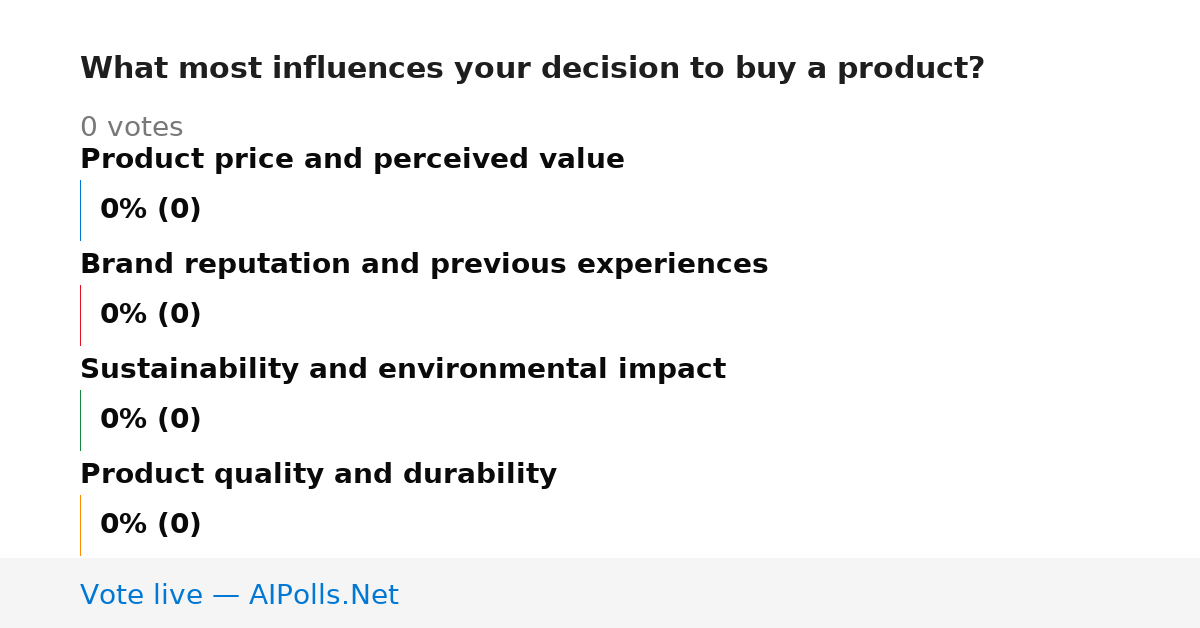Click the 0 votes total counter
The image size is (1200, 628).
click(x=131, y=128)
